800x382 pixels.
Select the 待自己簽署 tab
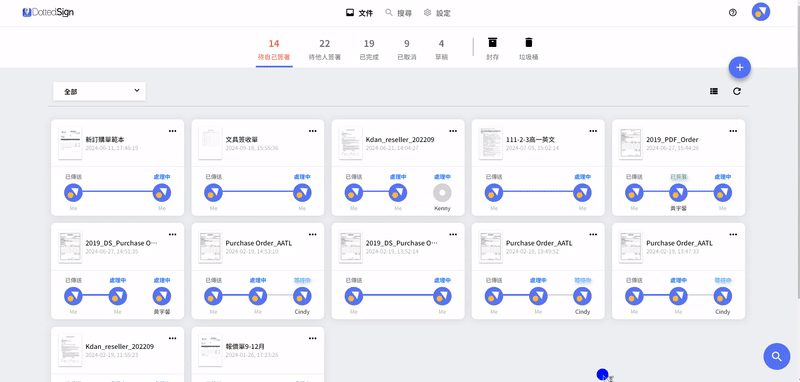(x=274, y=50)
